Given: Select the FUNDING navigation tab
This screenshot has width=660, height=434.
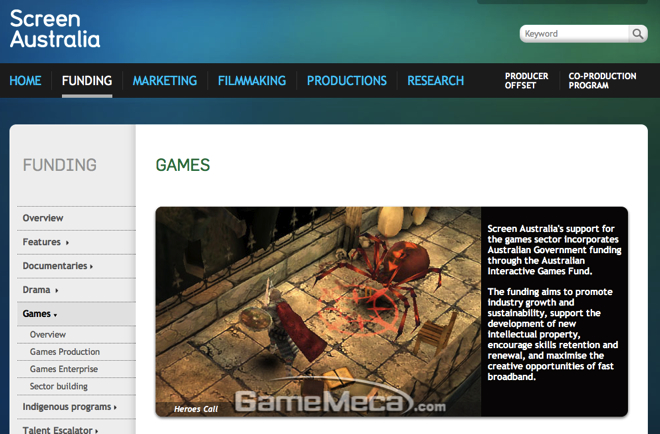Looking at the screenshot, I should tap(87, 81).
